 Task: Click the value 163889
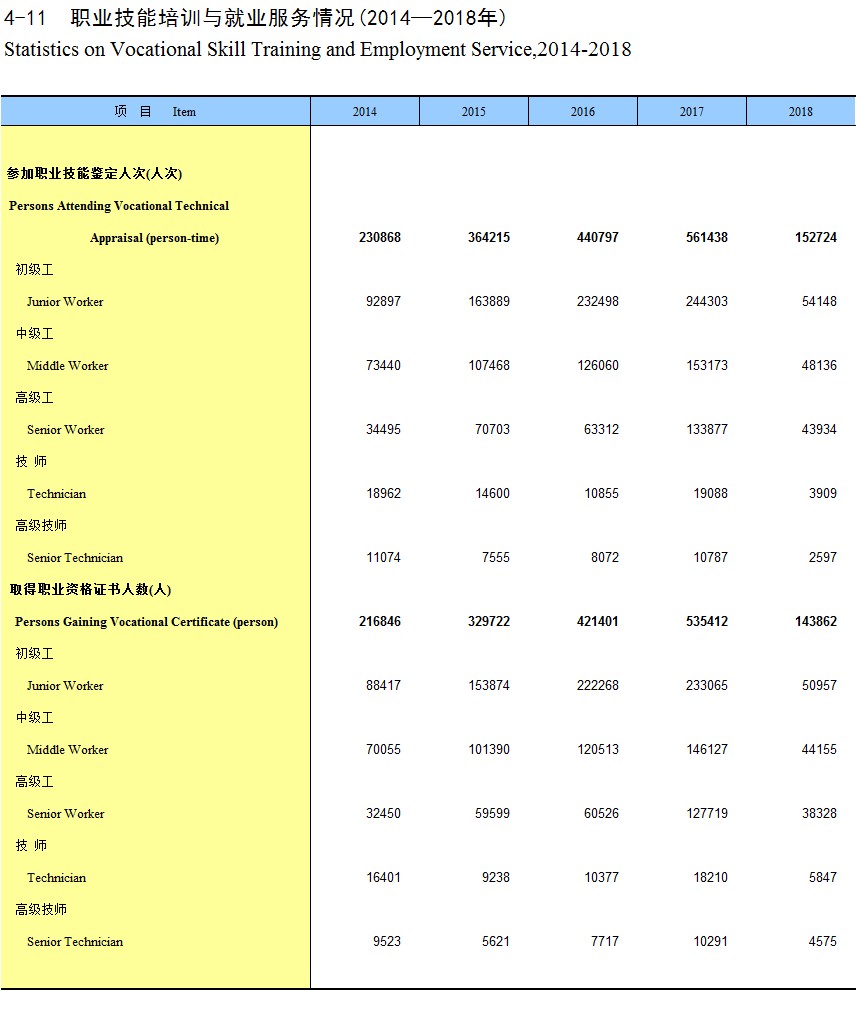click(x=489, y=301)
